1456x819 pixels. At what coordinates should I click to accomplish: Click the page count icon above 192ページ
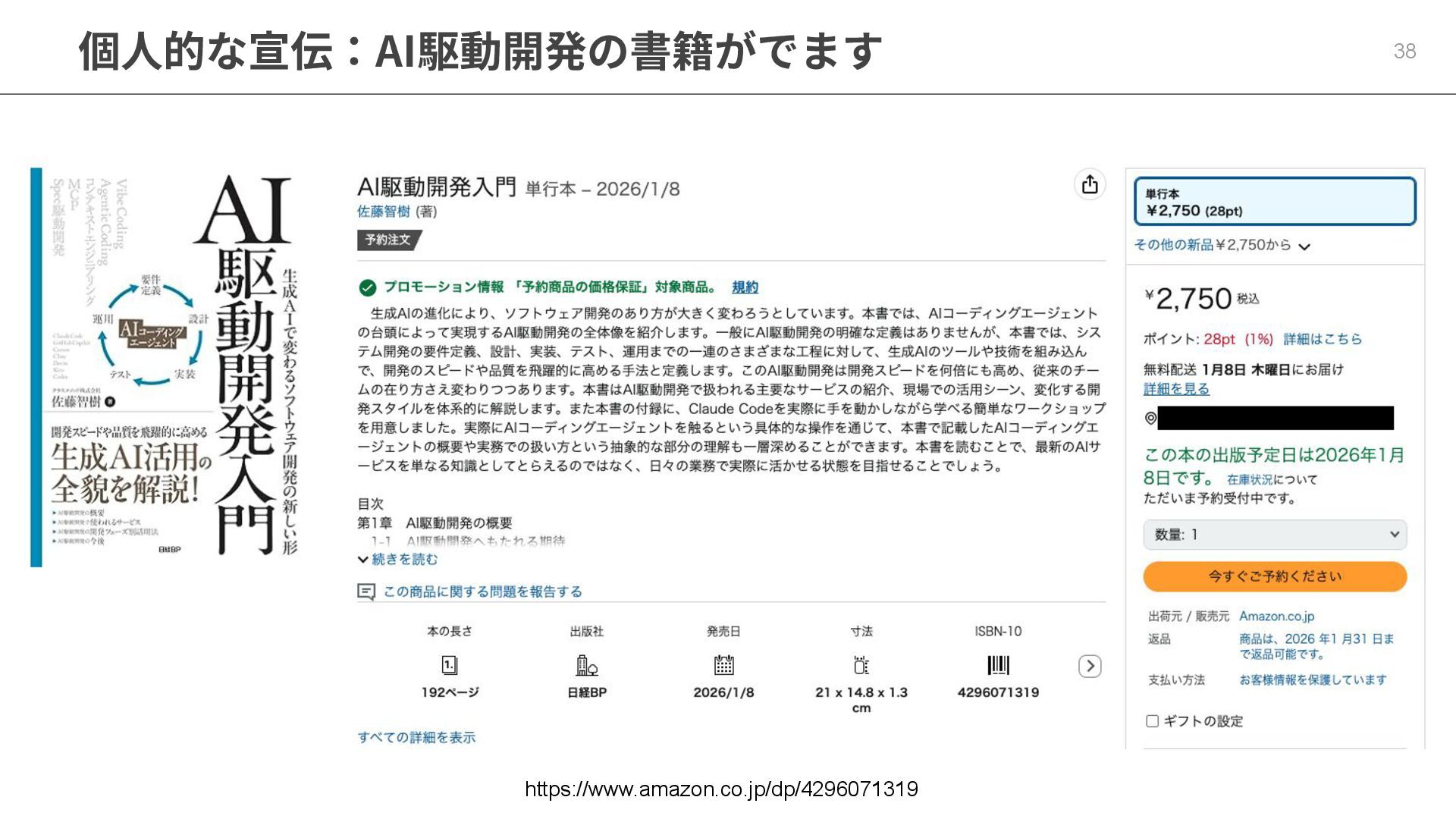point(450,665)
